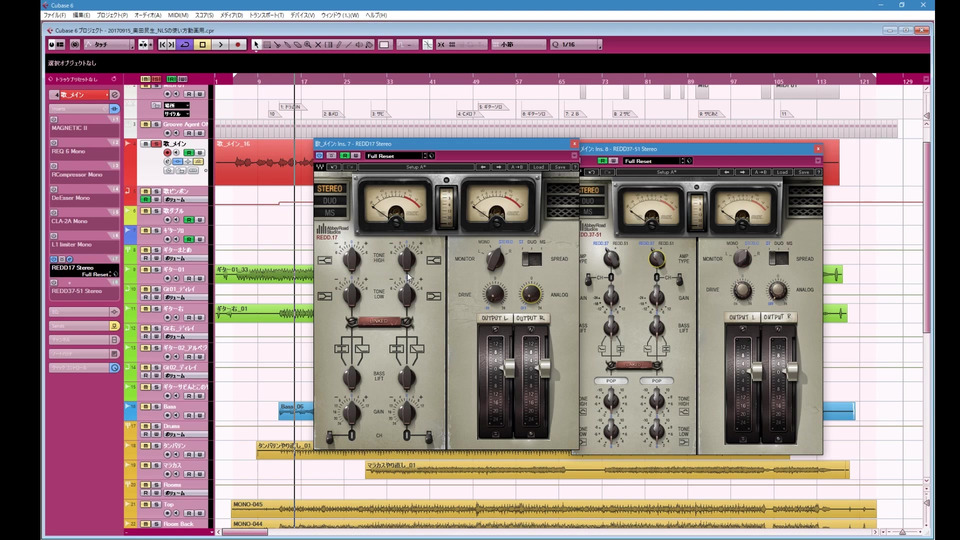Select the Range Selection tool
Viewport: 960px width, 540px height.
[267, 45]
